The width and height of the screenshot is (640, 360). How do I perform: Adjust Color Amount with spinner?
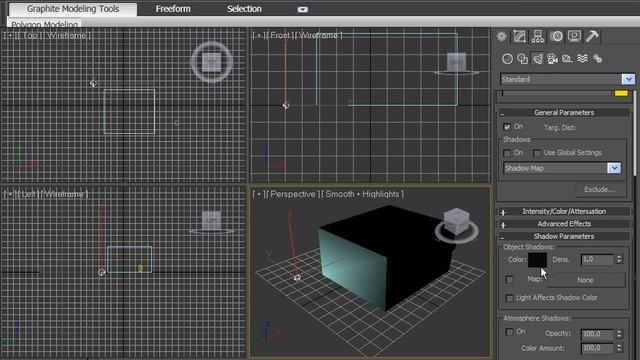619,348
